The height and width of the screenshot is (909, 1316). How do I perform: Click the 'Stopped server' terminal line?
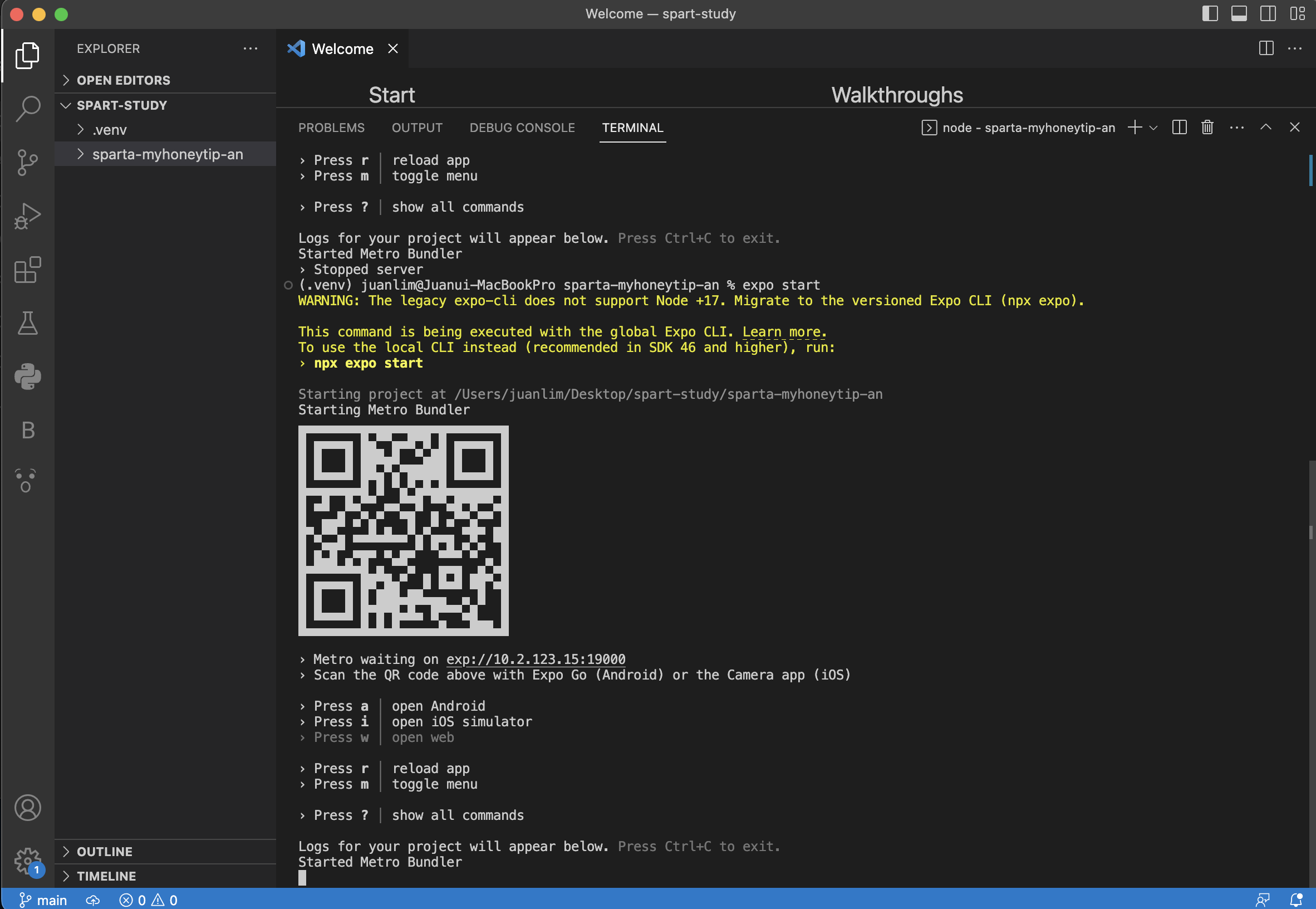[369, 270]
